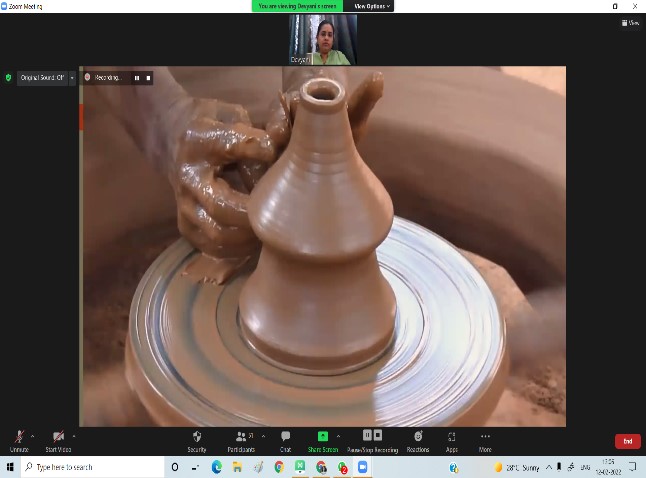The image size is (646, 478).
Task: Open the Apps panel
Action: (x=451, y=438)
